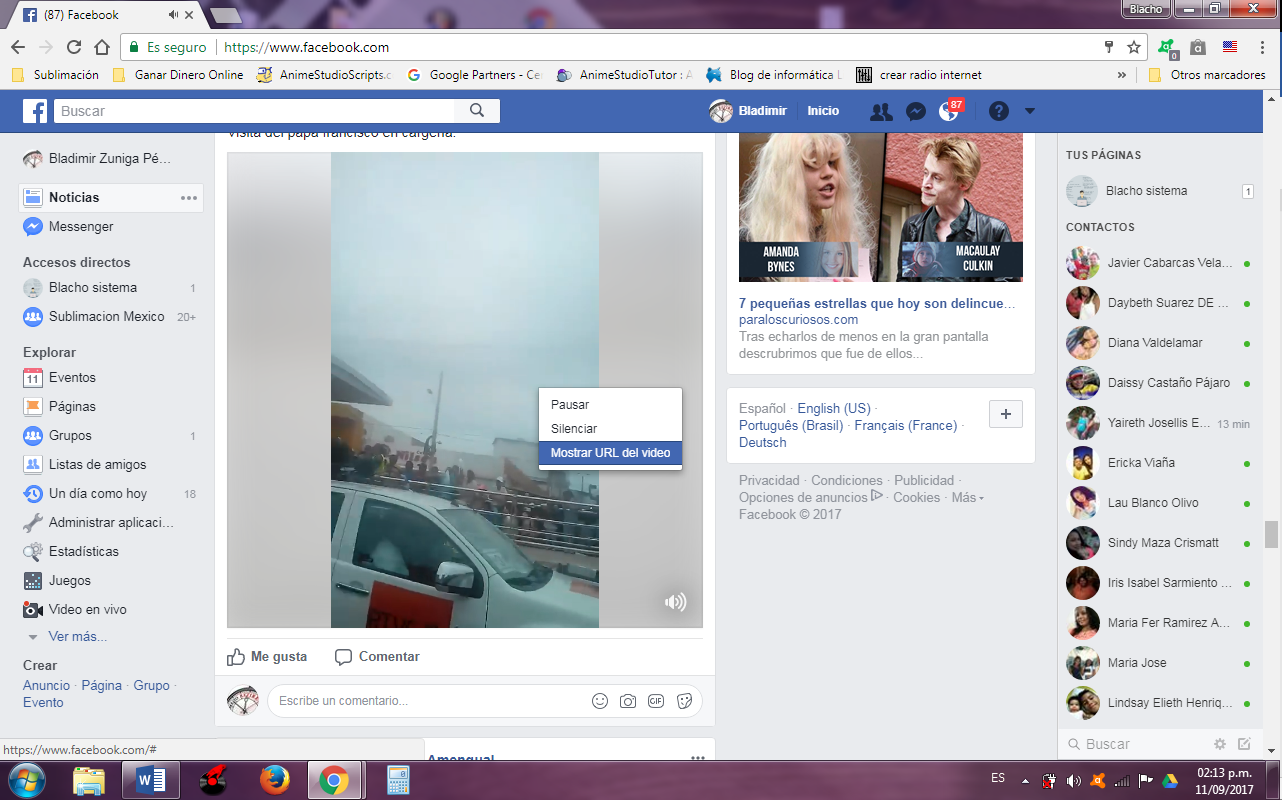Unmute the video using the speaker icon
1282x800 pixels.
click(676, 602)
